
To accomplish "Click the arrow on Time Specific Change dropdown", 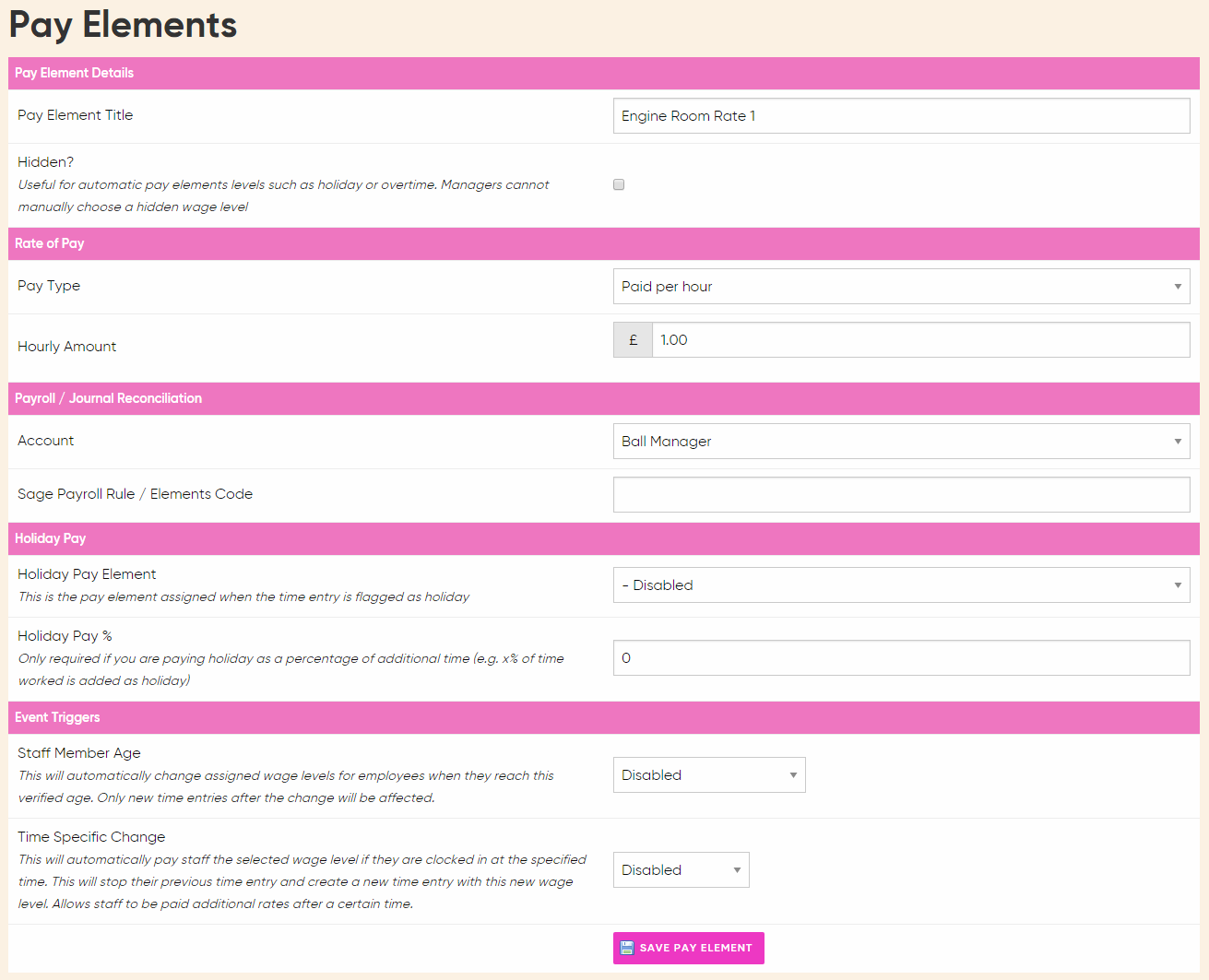I will 735,869.
